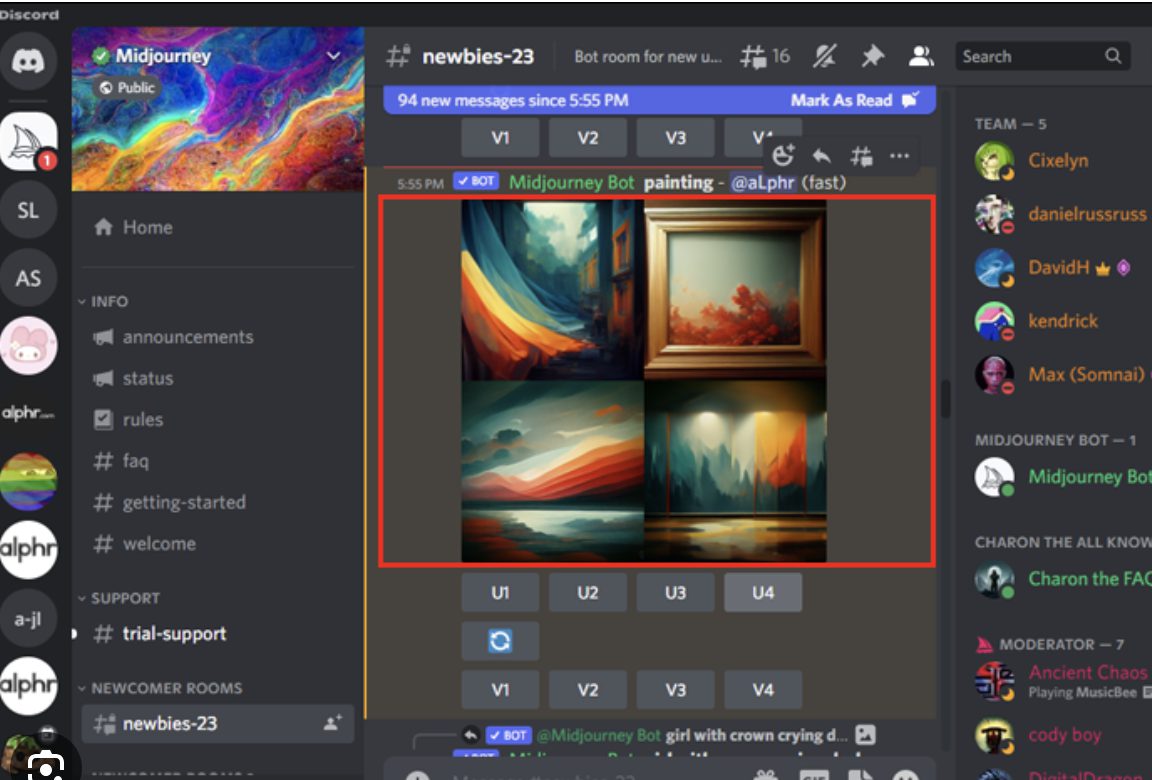
Task: Open pinned messages icon
Action: 872,56
